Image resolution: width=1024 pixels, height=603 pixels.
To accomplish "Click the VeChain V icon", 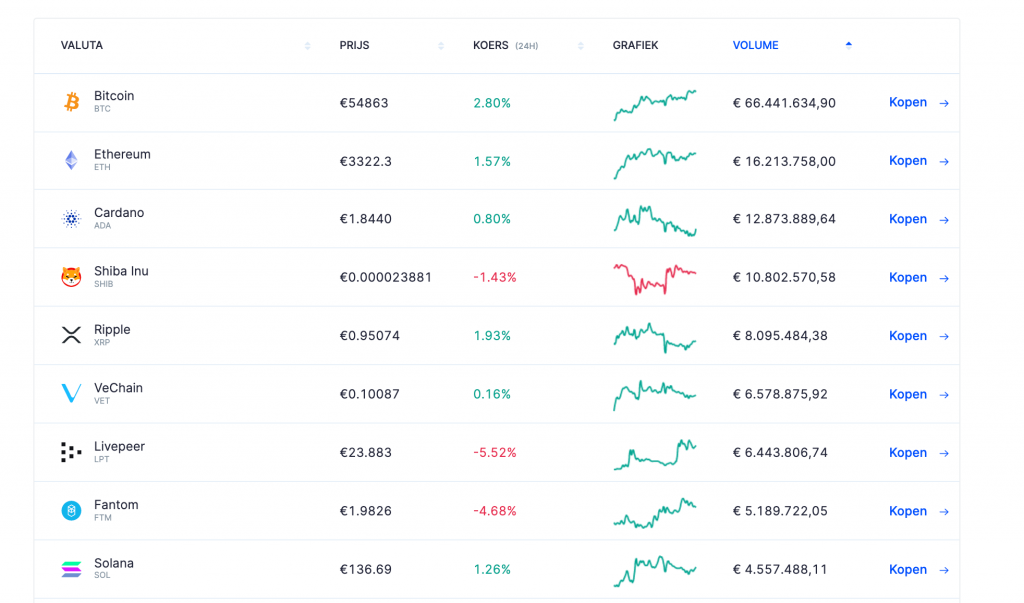I will [x=71, y=393].
